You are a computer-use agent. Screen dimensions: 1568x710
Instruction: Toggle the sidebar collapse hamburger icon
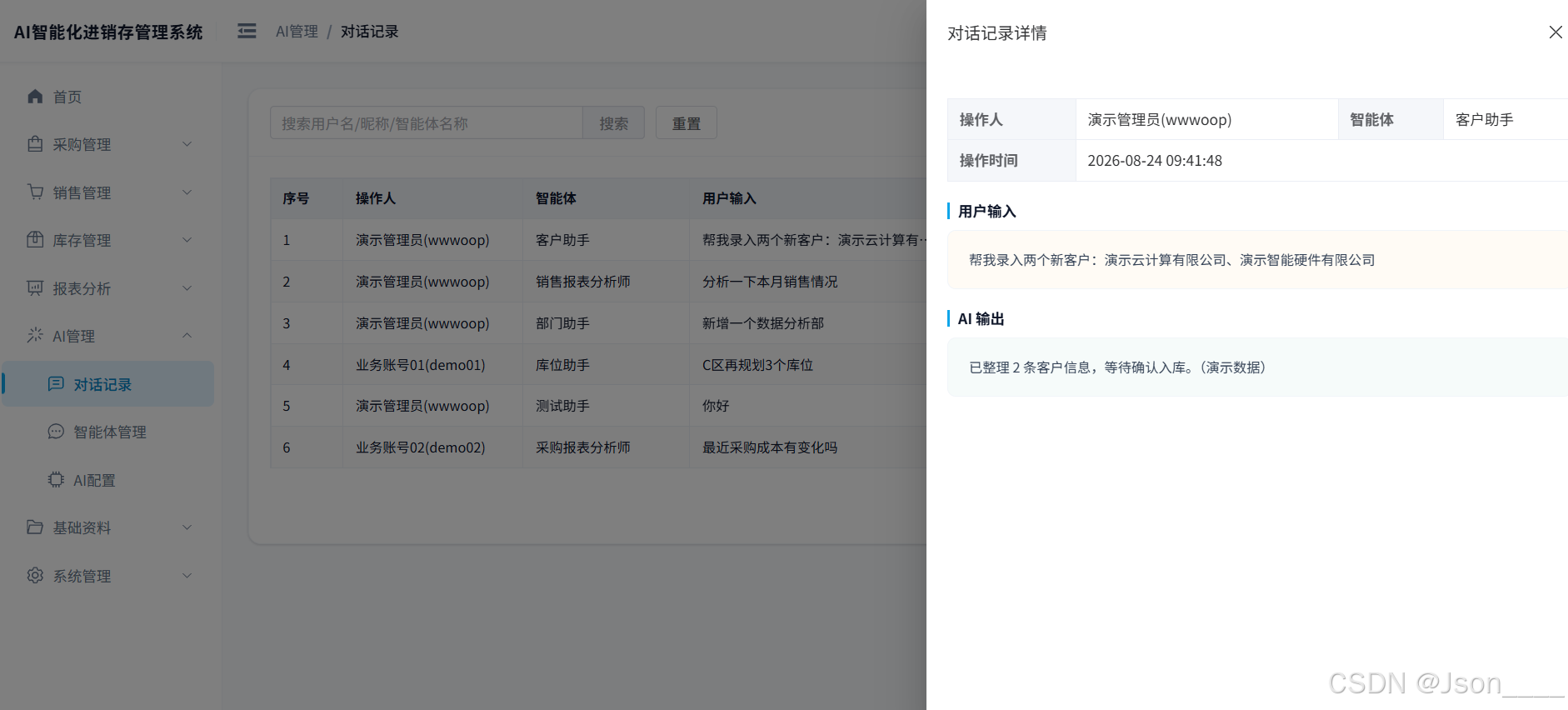point(247,32)
